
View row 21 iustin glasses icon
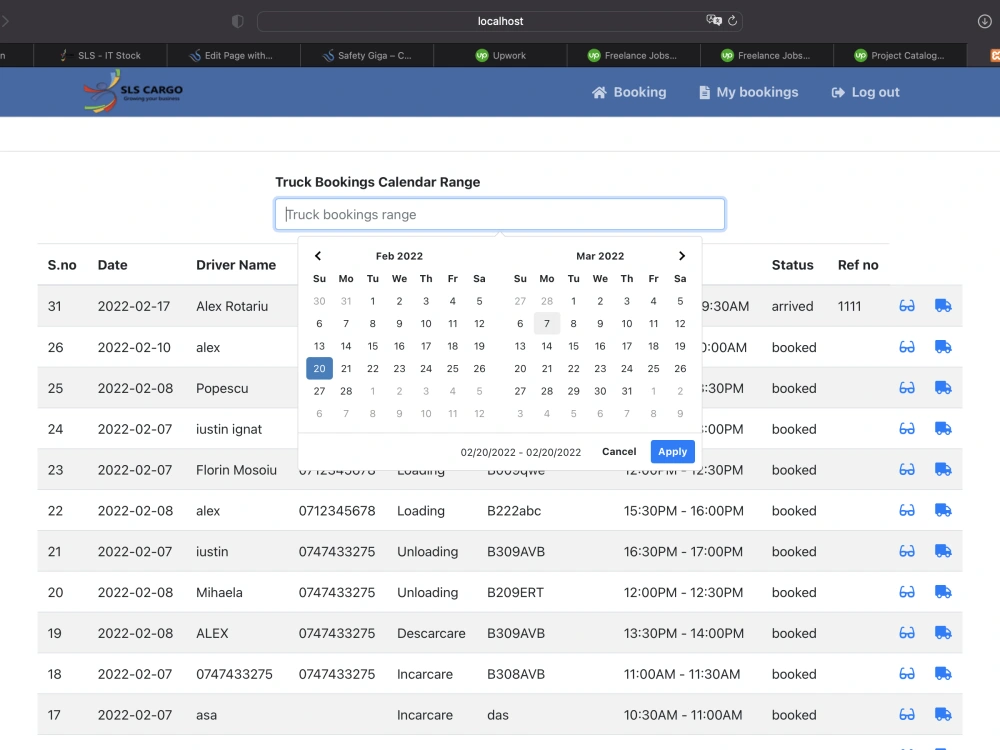pos(907,551)
